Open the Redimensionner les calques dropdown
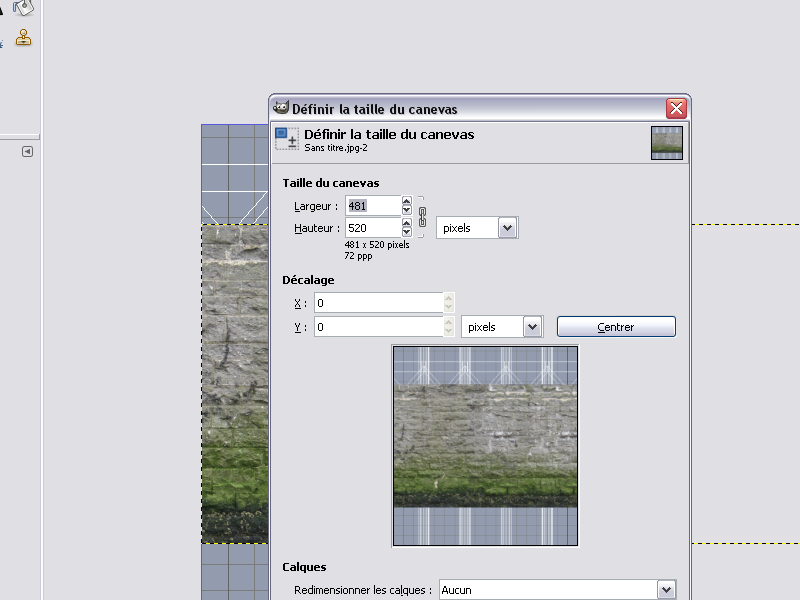Image resolution: width=800 pixels, height=600 pixels. pyautogui.click(x=558, y=590)
